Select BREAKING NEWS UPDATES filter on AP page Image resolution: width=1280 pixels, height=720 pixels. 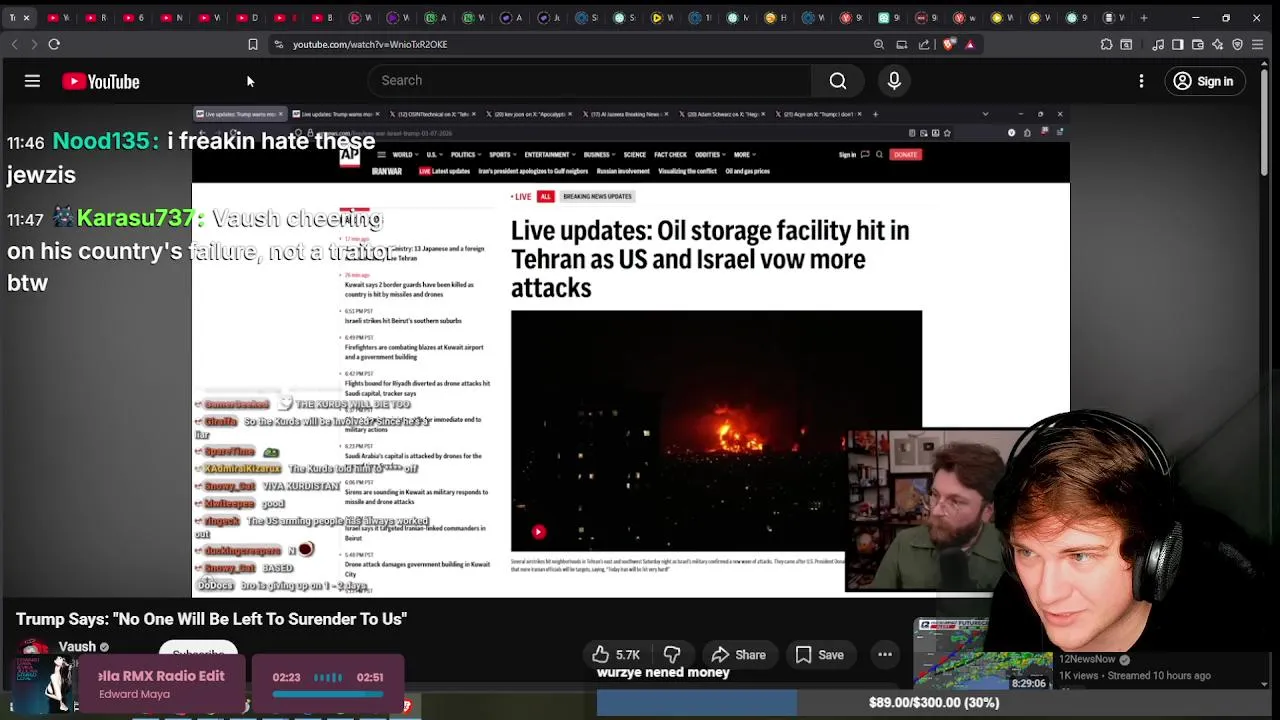tap(597, 196)
